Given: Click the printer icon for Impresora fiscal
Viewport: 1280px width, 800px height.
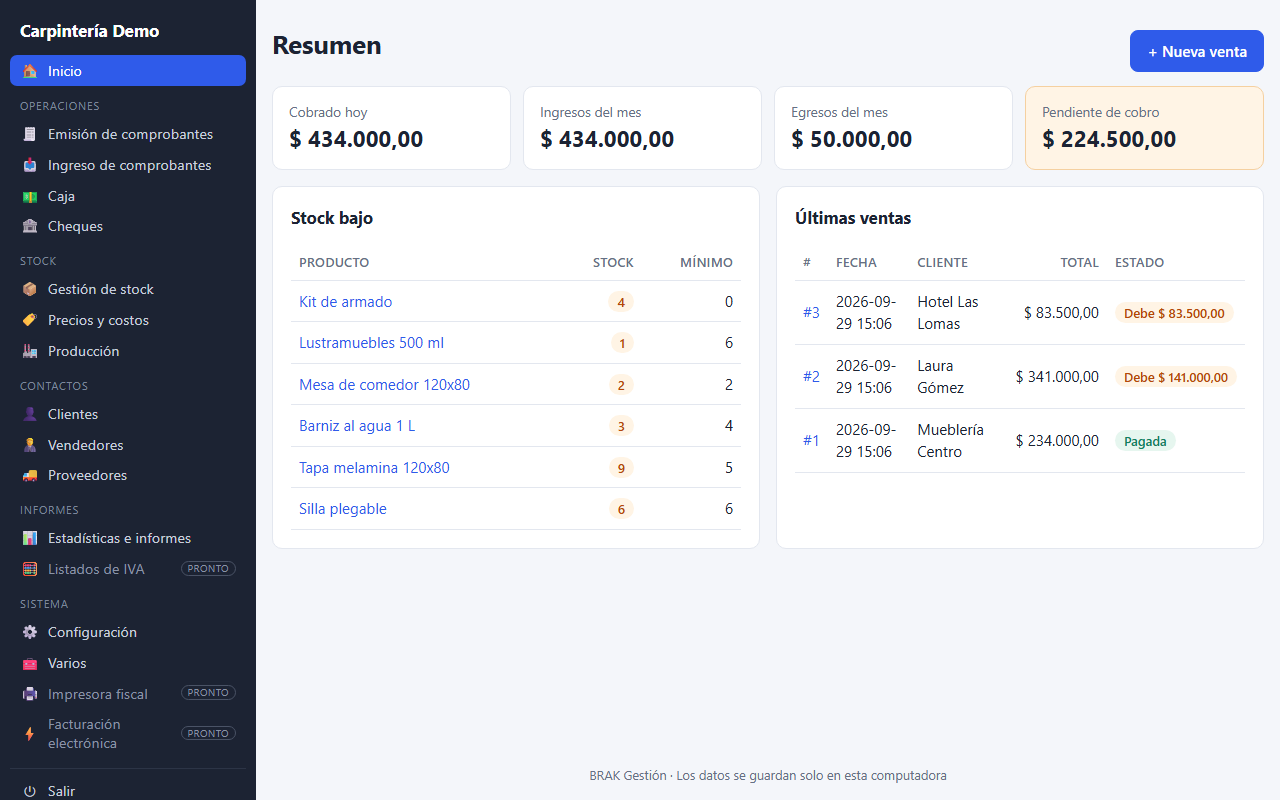Looking at the screenshot, I should [30, 694].
